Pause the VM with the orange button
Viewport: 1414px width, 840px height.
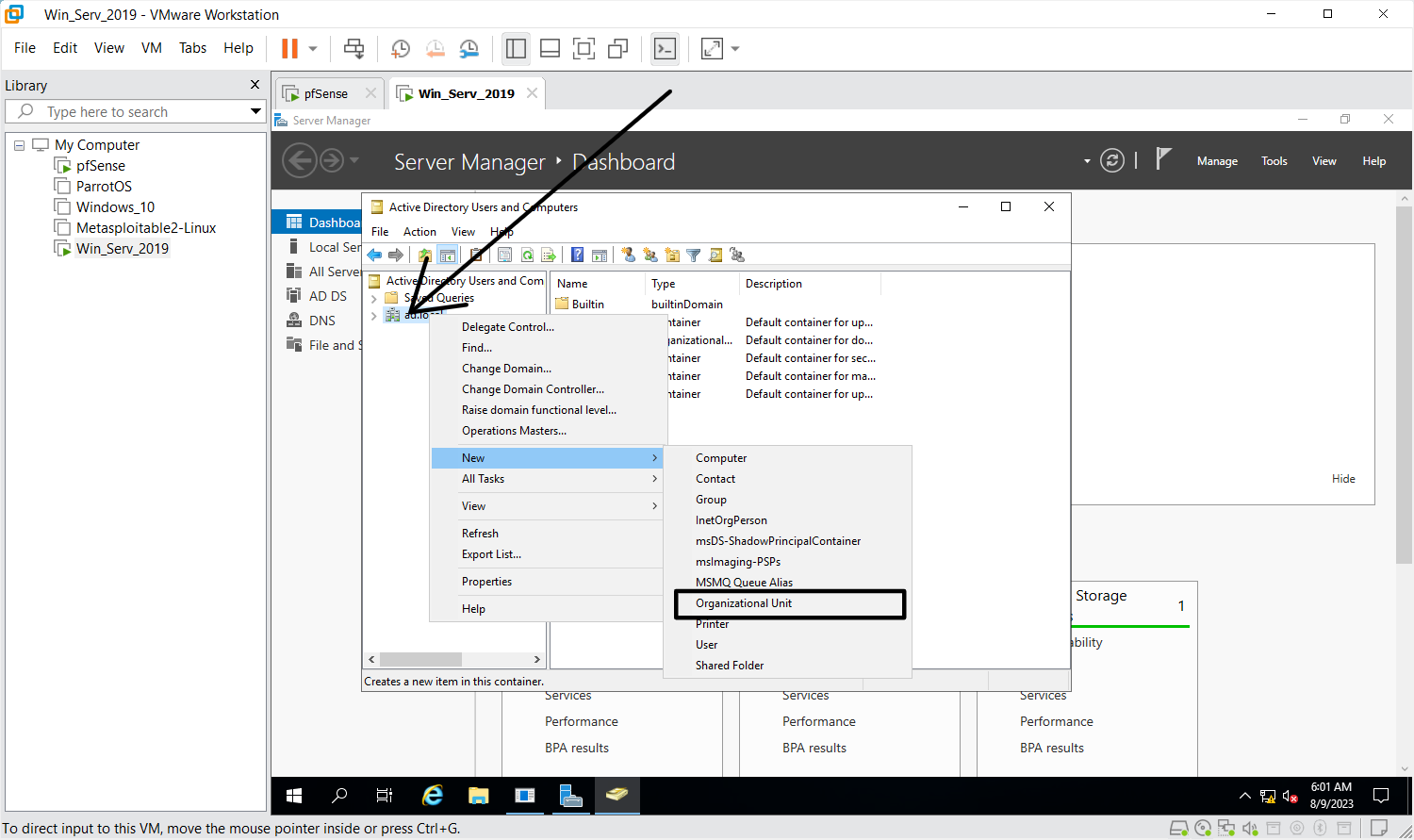[290, 48]
